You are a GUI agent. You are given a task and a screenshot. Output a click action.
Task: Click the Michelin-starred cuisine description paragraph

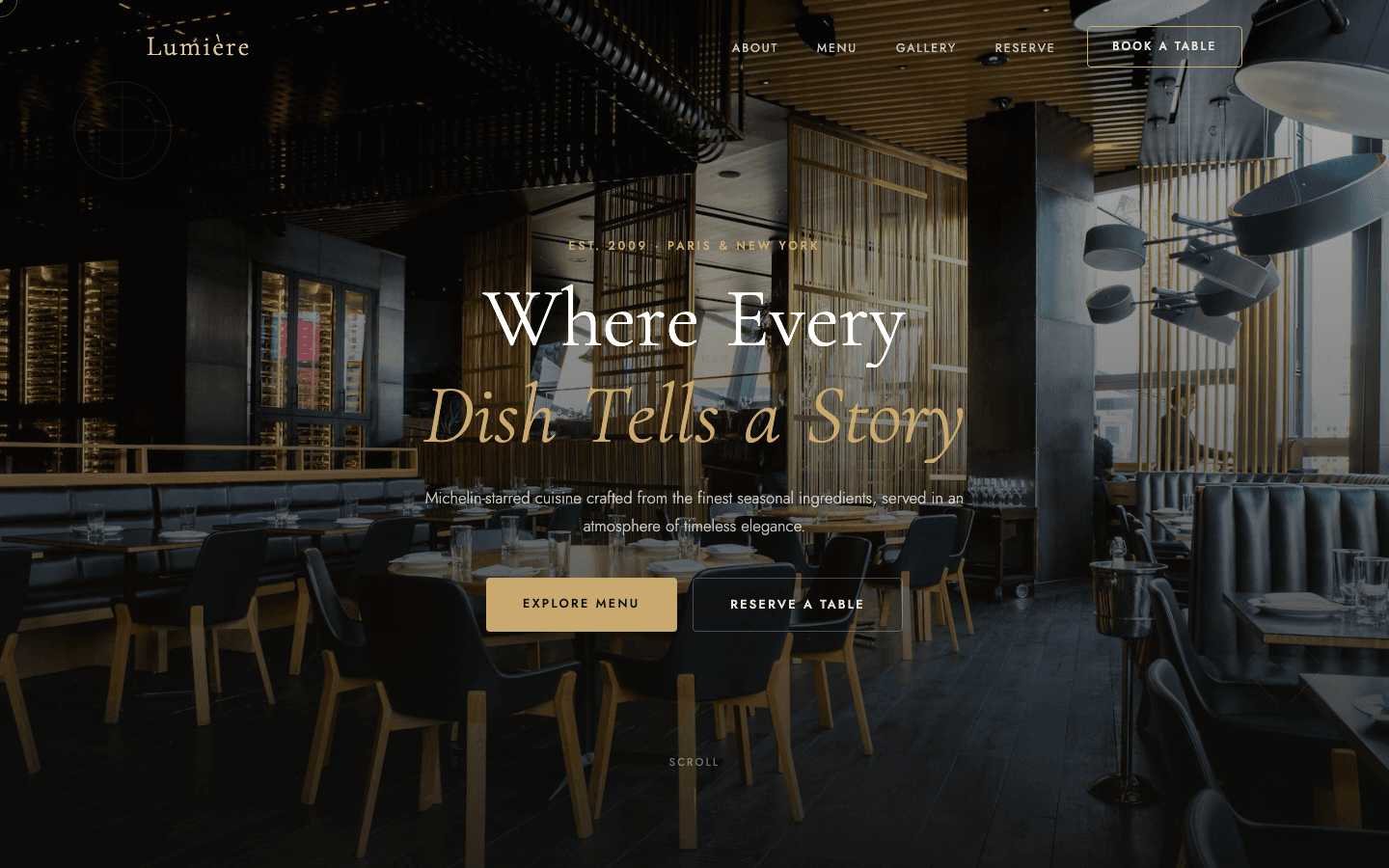[694, 512]
